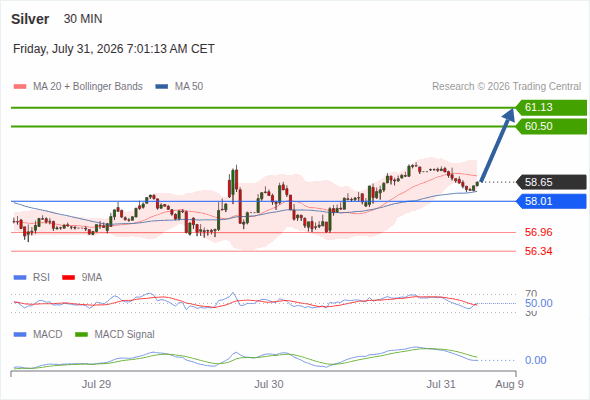Screen dimensions: 590x400
Task: Click the 56.96 support level label
Action: point(538,232)
